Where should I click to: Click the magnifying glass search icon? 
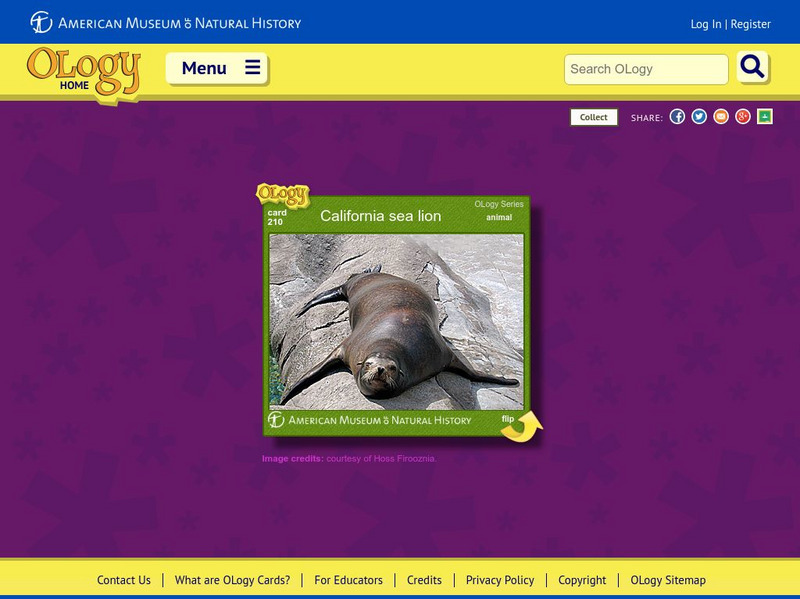(752, 69)
